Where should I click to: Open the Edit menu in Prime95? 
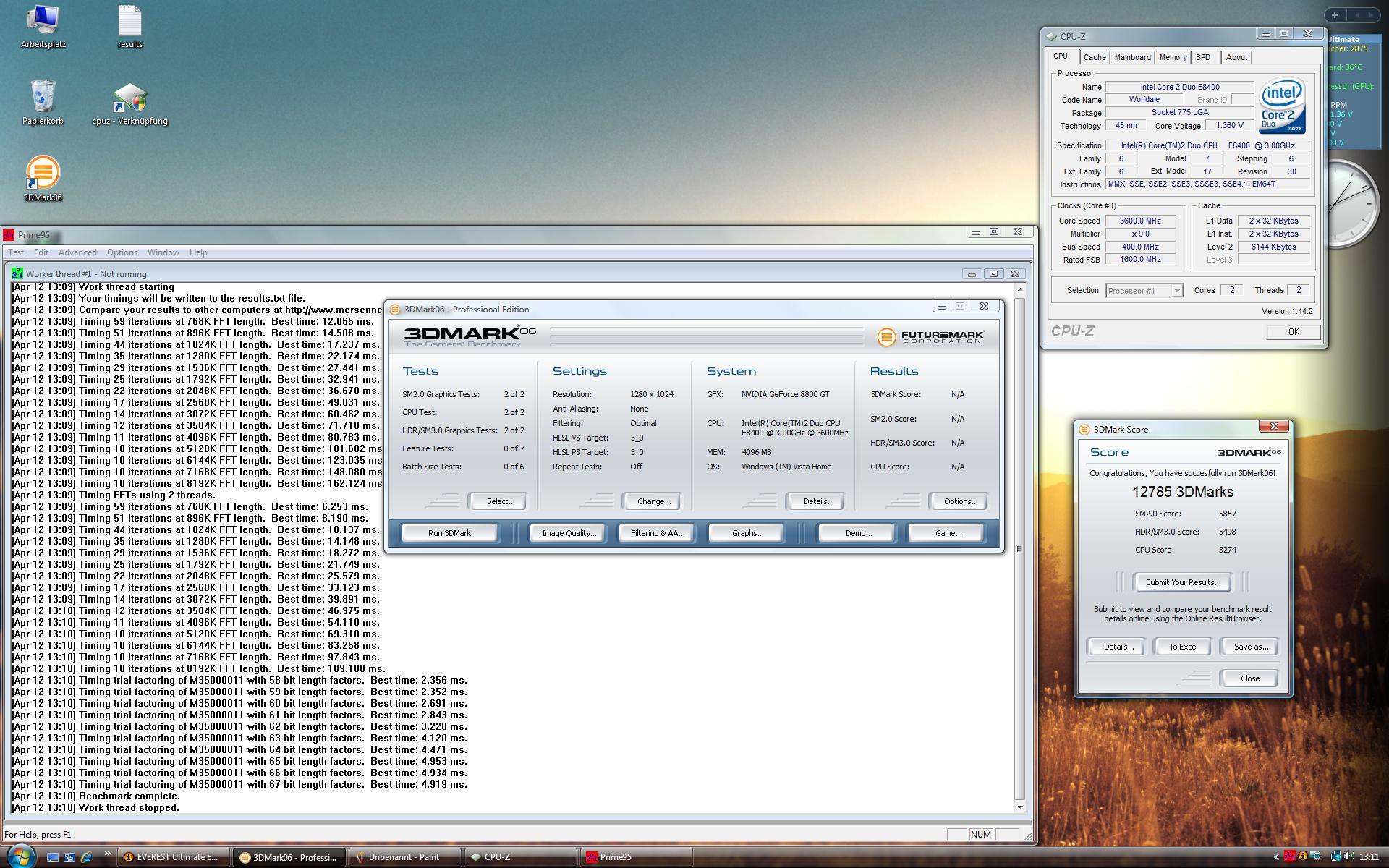tap(41, 252)
